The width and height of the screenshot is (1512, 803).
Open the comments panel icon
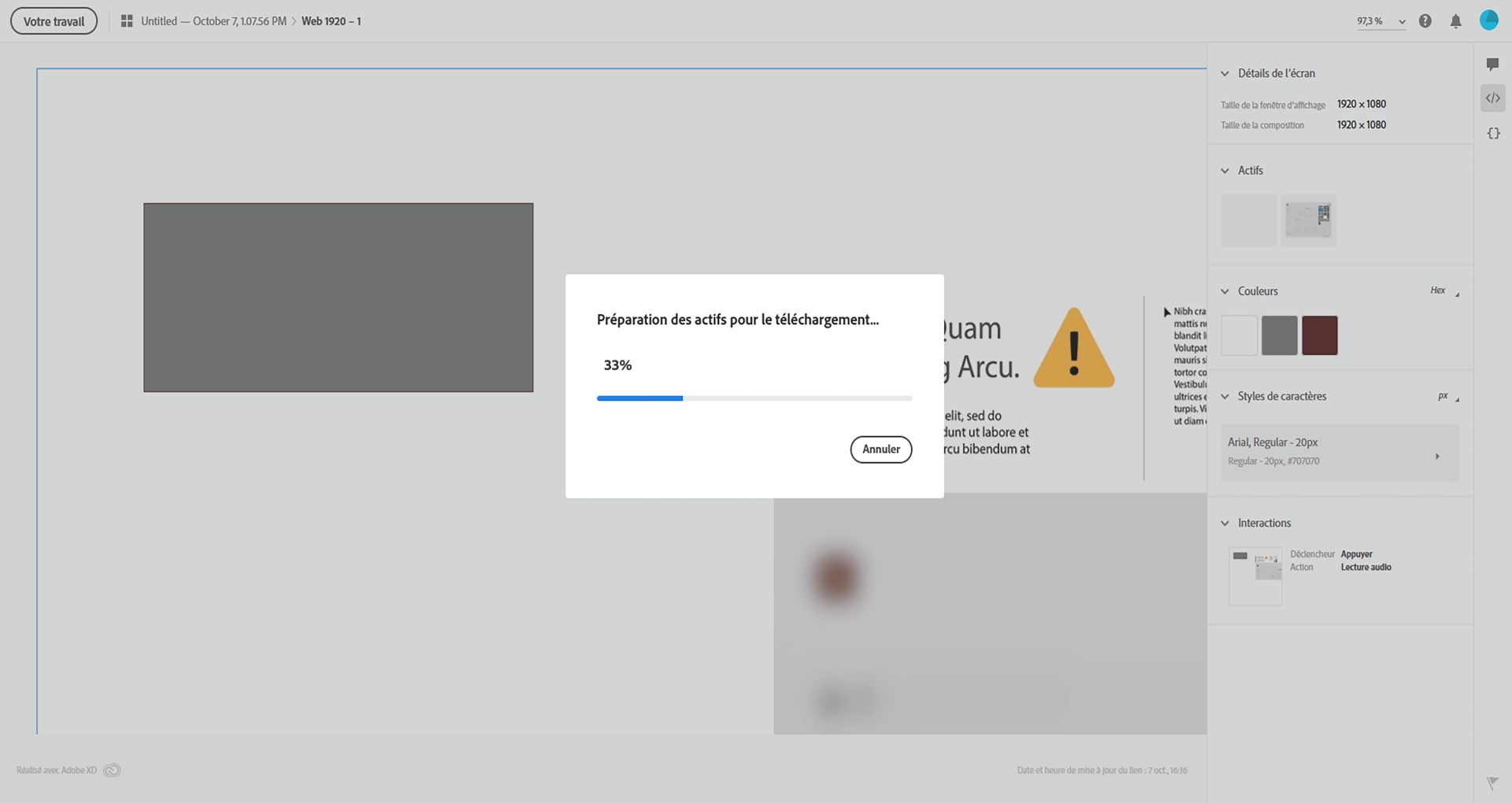(1493, 65)
